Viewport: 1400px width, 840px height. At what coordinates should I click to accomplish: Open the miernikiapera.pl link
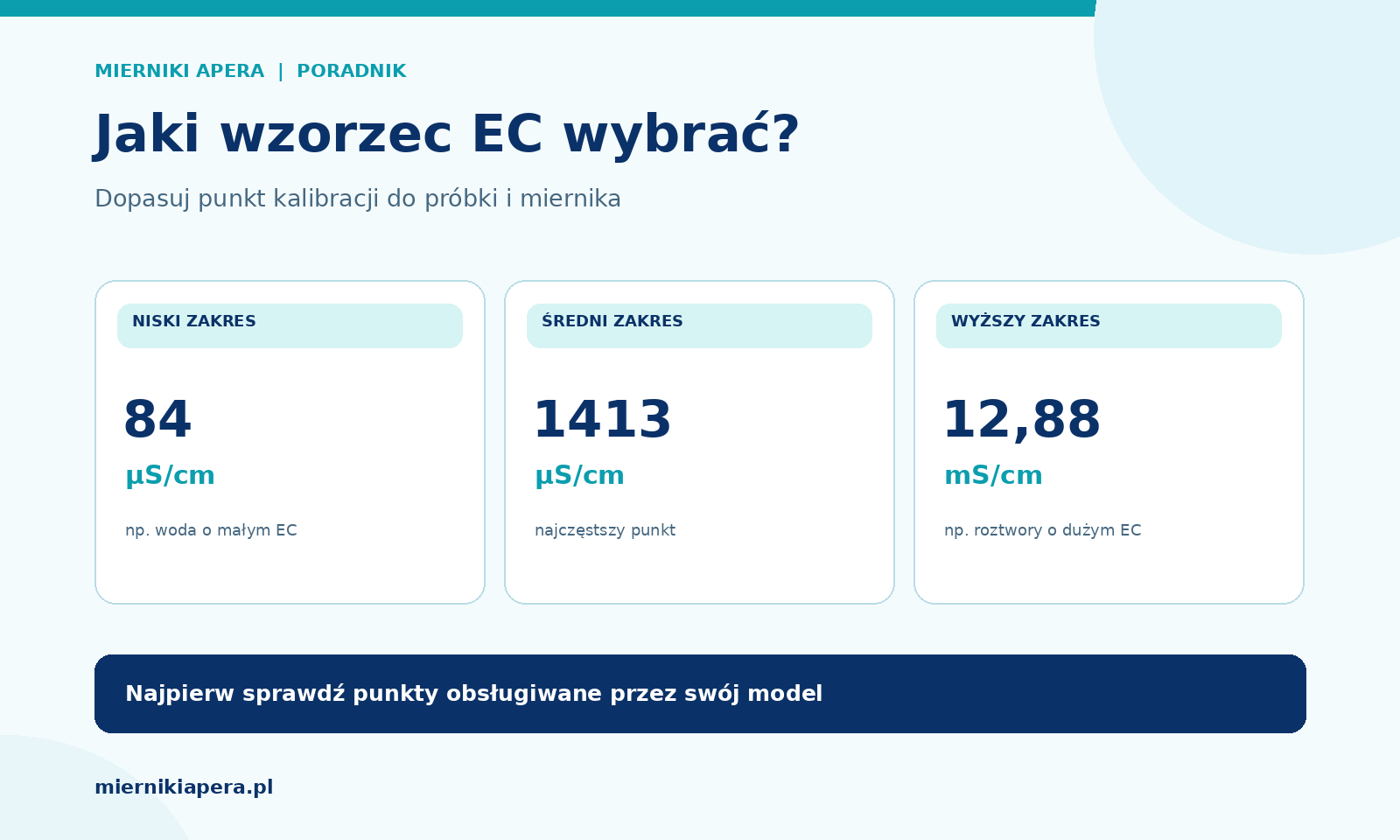pos(184,787)
